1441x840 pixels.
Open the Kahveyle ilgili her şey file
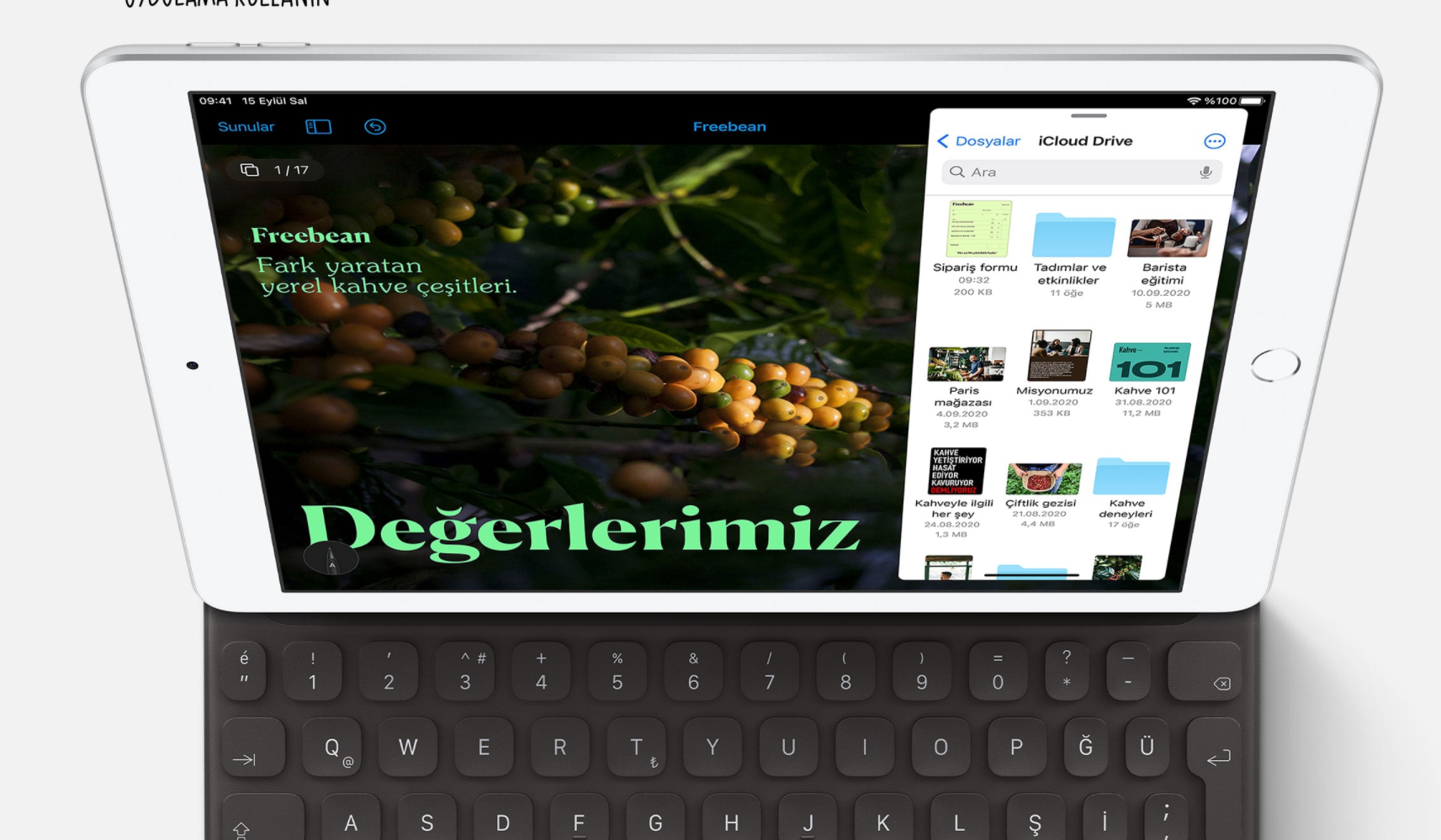click(953, 493)
